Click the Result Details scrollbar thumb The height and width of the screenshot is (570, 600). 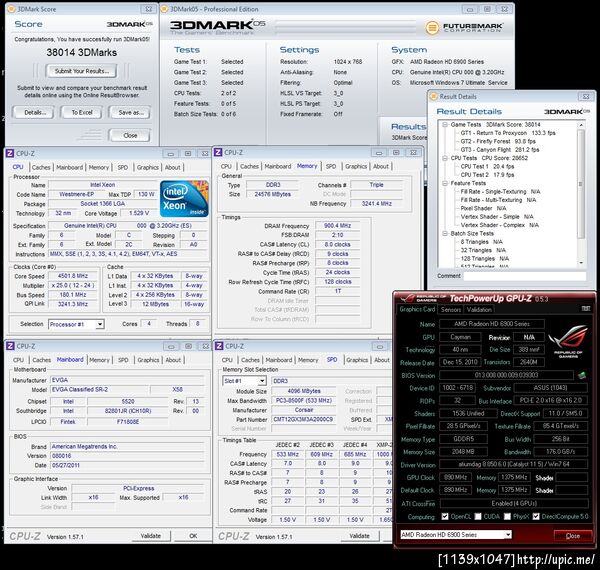(581, 184)
